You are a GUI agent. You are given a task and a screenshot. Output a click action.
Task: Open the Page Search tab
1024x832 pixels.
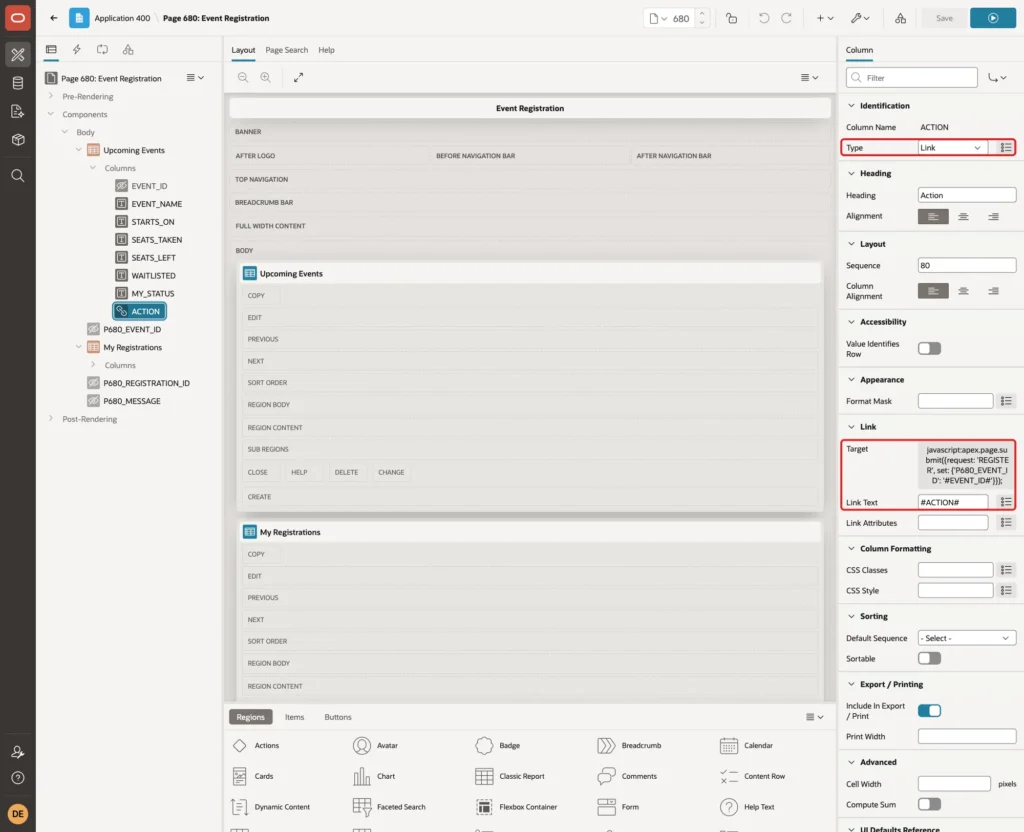coord(286,50)
